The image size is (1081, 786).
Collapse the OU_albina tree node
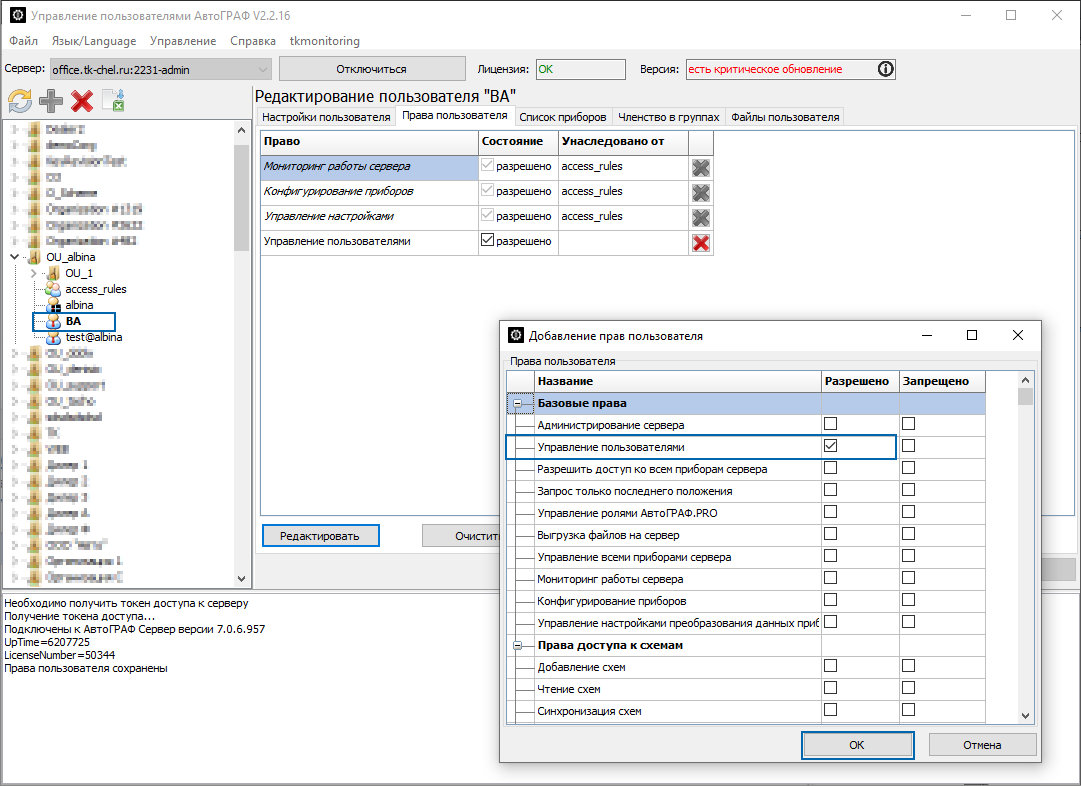click(x=14, y=257)
